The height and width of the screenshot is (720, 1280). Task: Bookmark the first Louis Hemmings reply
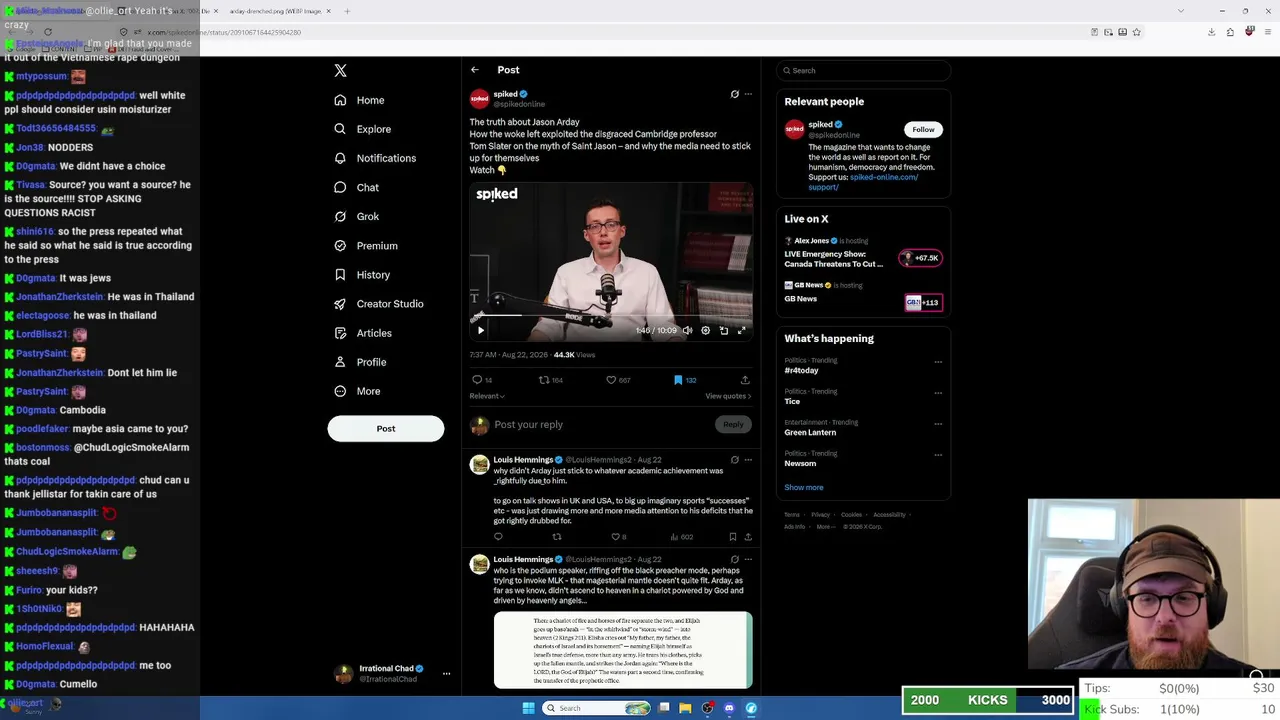click(733, 537)
